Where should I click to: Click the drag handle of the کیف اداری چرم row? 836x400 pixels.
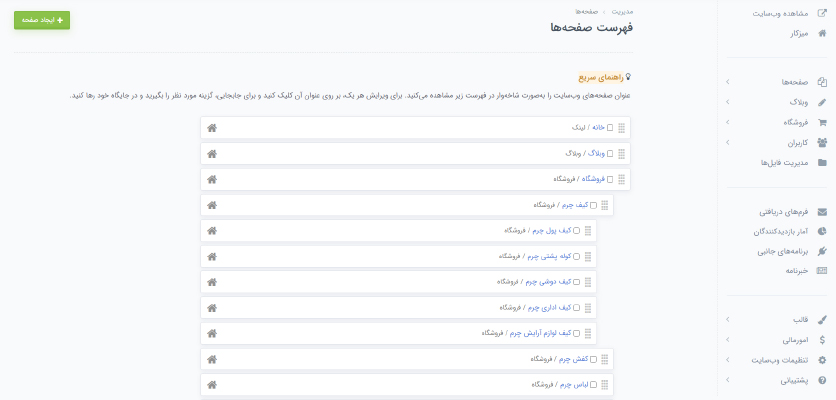[588, 308]
